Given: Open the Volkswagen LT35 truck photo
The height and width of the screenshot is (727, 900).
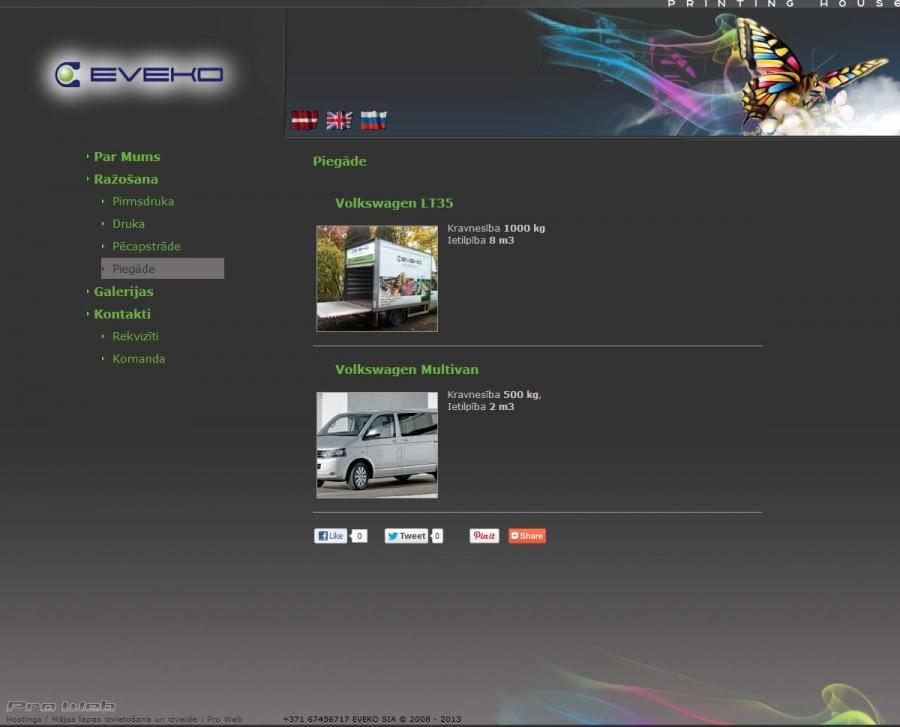Looking at the screenshot, I should click(377, 278).
